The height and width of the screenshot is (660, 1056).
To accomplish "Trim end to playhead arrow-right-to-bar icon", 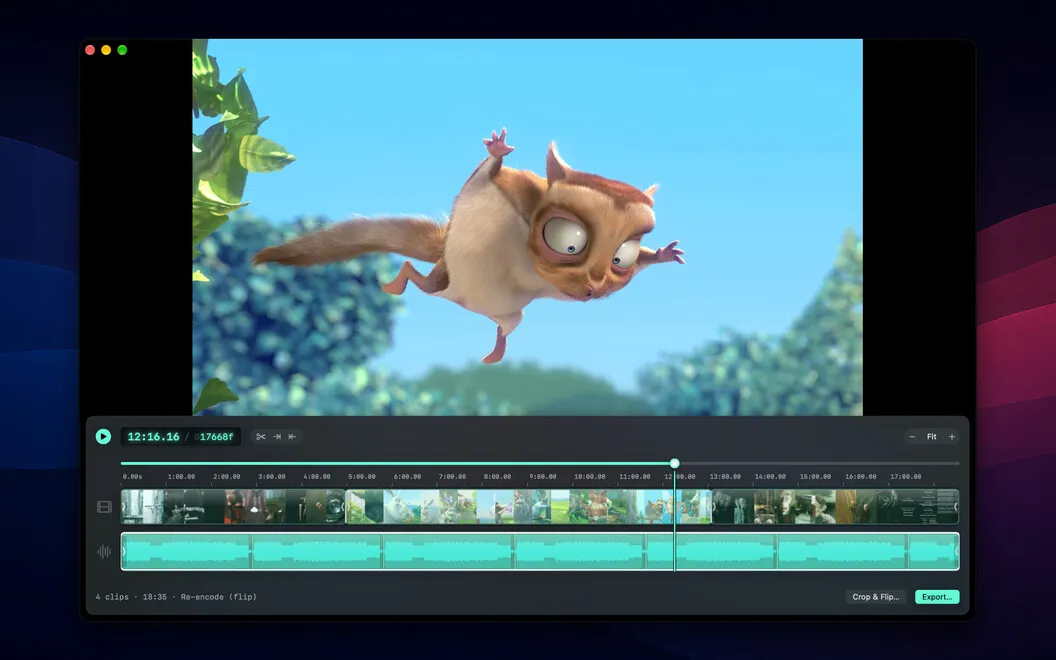I will point(277,436).
